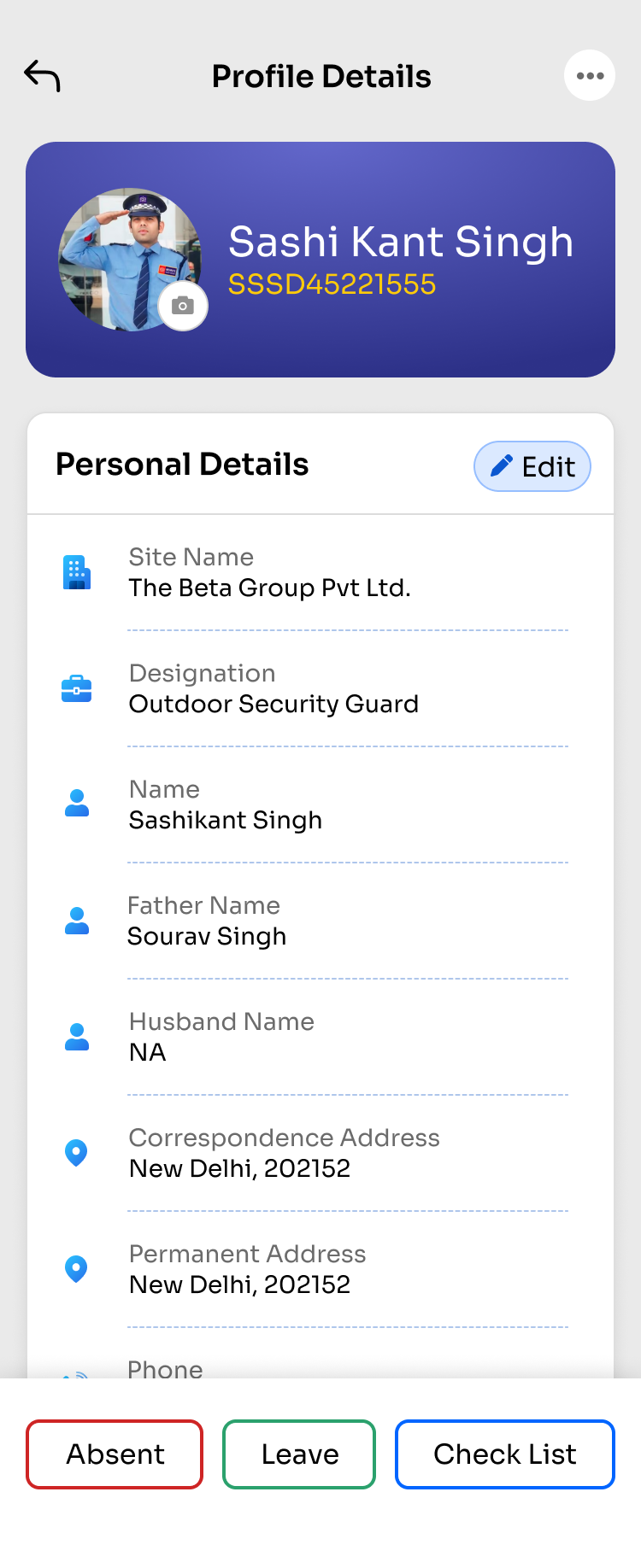Screen dimensions: 641x1568
Task: Click the Permanent Address location pin
Action: pos(77,1268)
